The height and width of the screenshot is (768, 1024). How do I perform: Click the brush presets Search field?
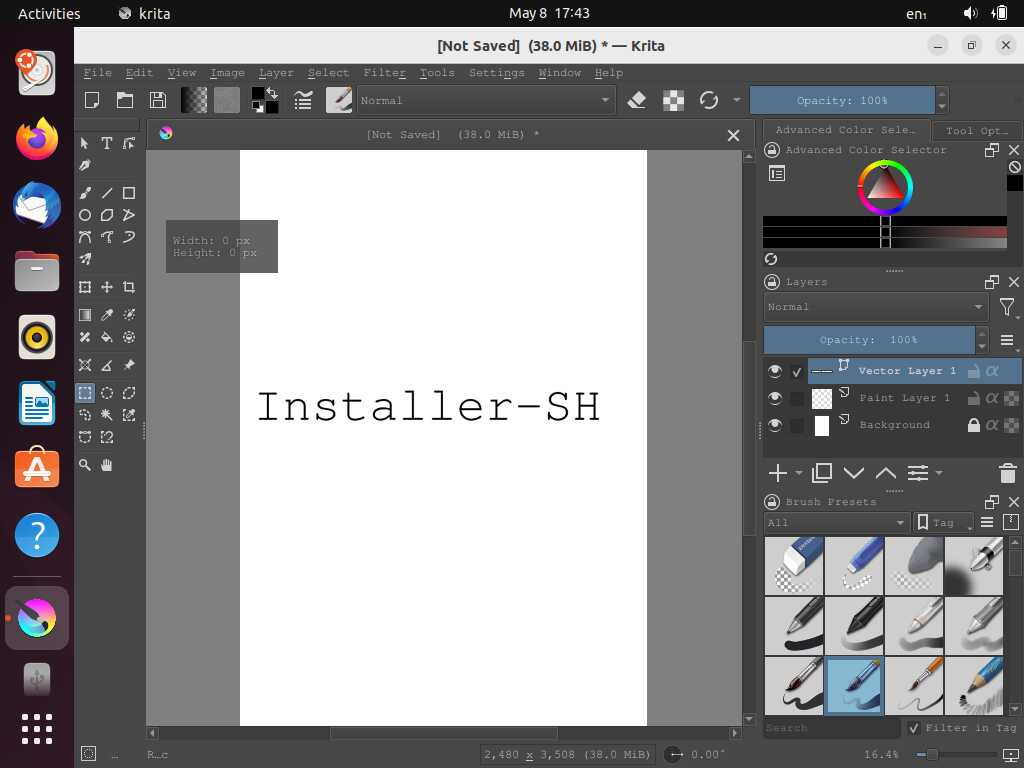click(x=828, y=728)
